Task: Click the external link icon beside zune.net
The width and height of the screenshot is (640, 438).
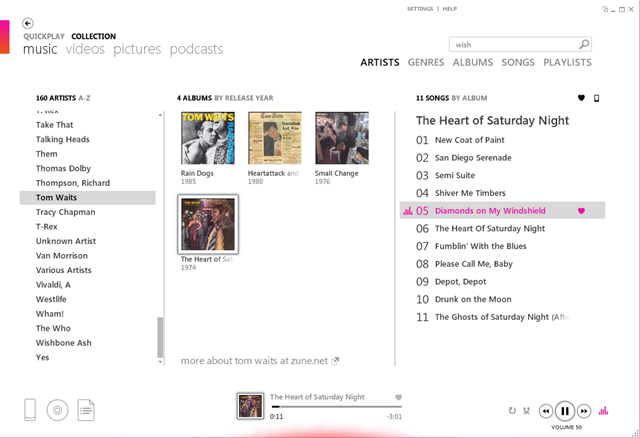Action: (x=335, y=361)
